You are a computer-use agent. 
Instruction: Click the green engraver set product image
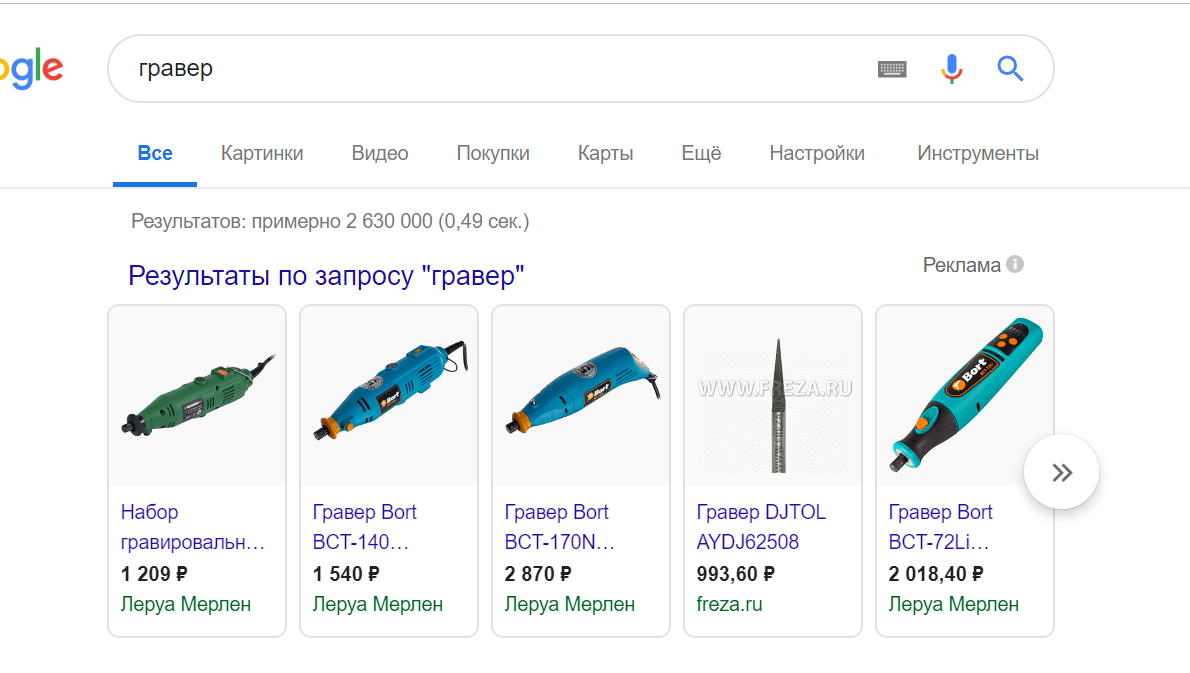coord(197,395)
